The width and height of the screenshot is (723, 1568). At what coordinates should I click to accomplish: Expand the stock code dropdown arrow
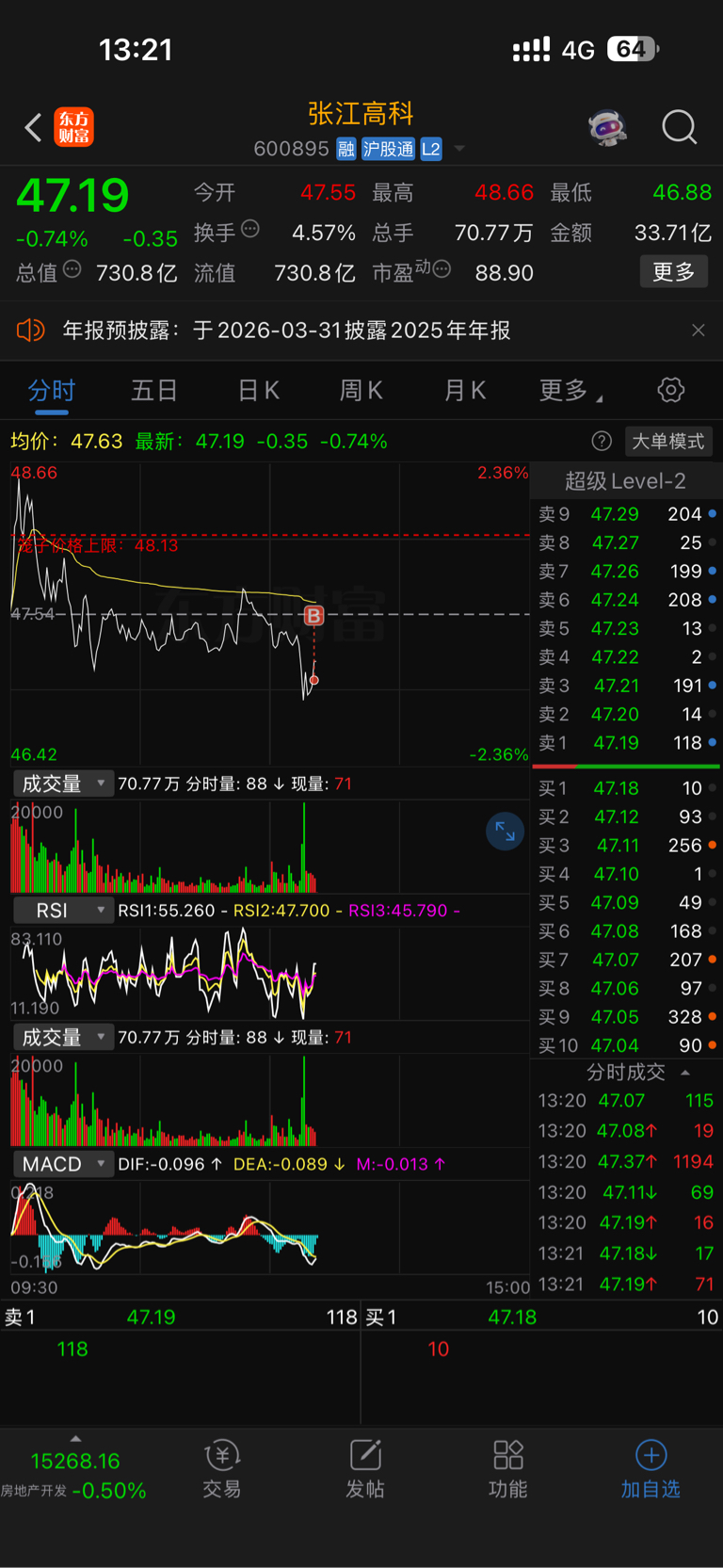(459, 149)
